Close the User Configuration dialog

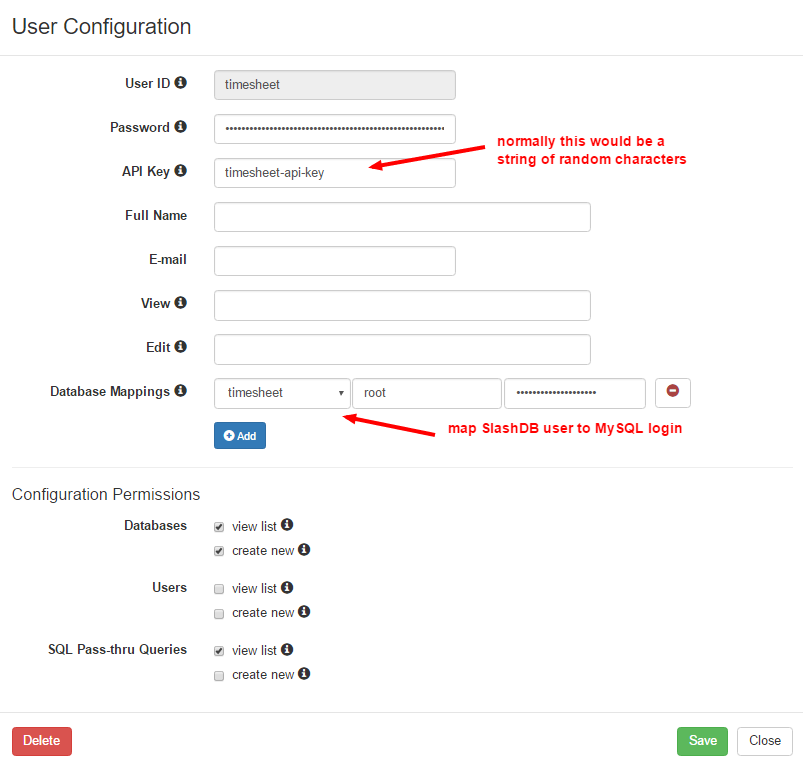coord(765,741)
